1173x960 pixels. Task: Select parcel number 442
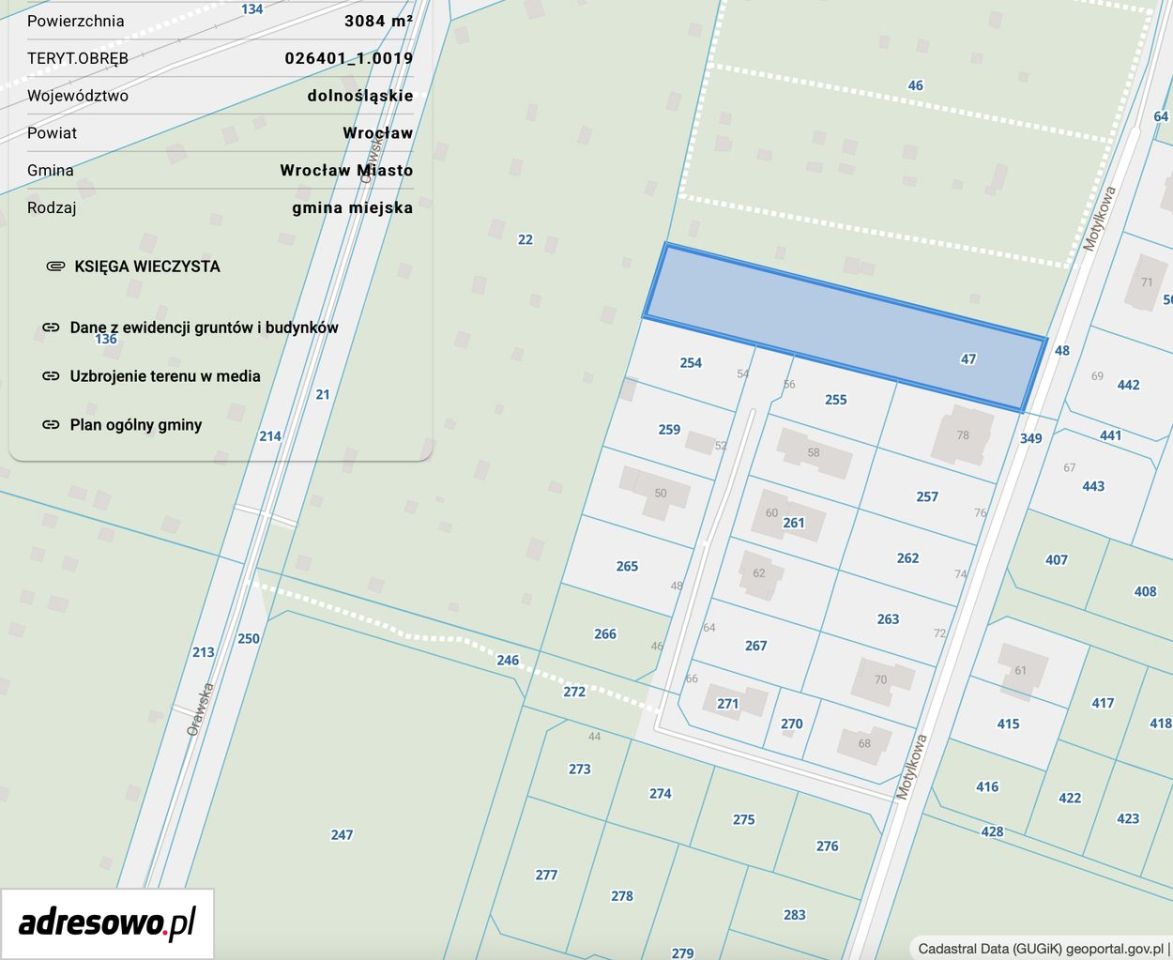pyautogui.click(x=1128, y=385)
